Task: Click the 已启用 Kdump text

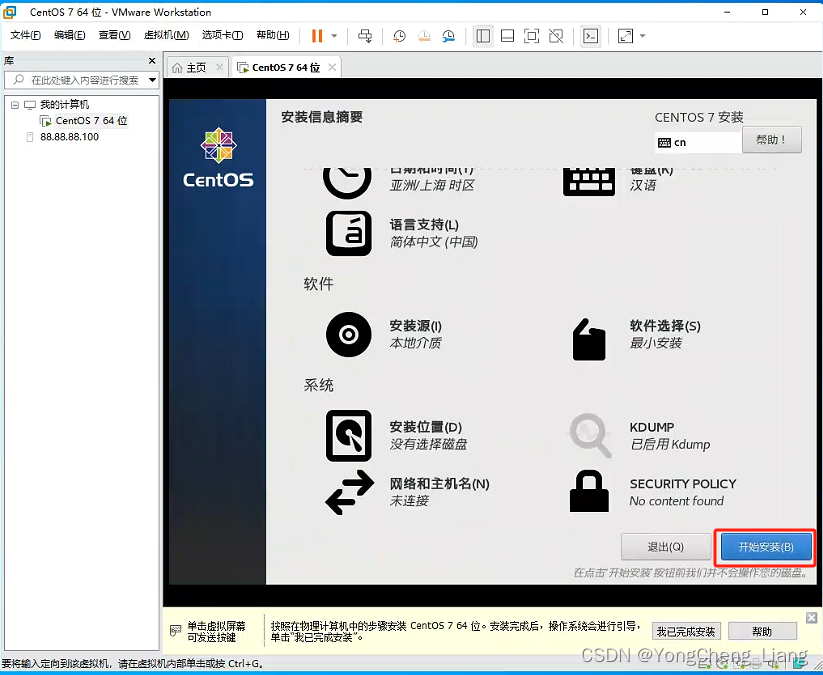Action: (670, 444)
